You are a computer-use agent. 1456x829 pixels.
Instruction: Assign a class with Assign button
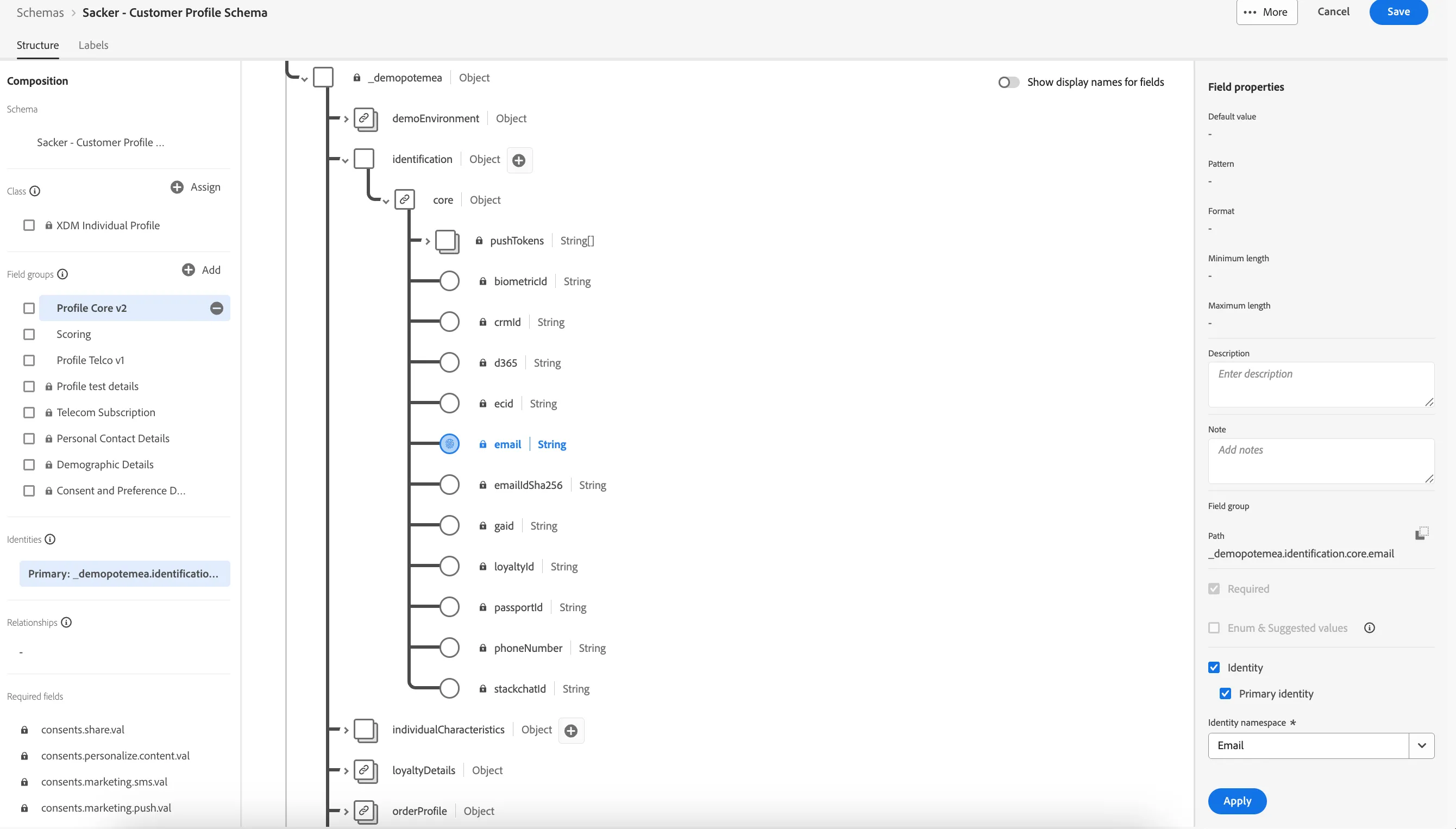195,187
